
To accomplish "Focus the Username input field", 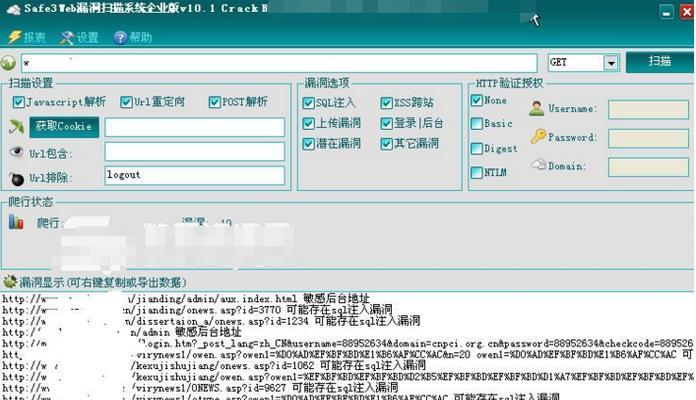I will [x=649, y=109].
